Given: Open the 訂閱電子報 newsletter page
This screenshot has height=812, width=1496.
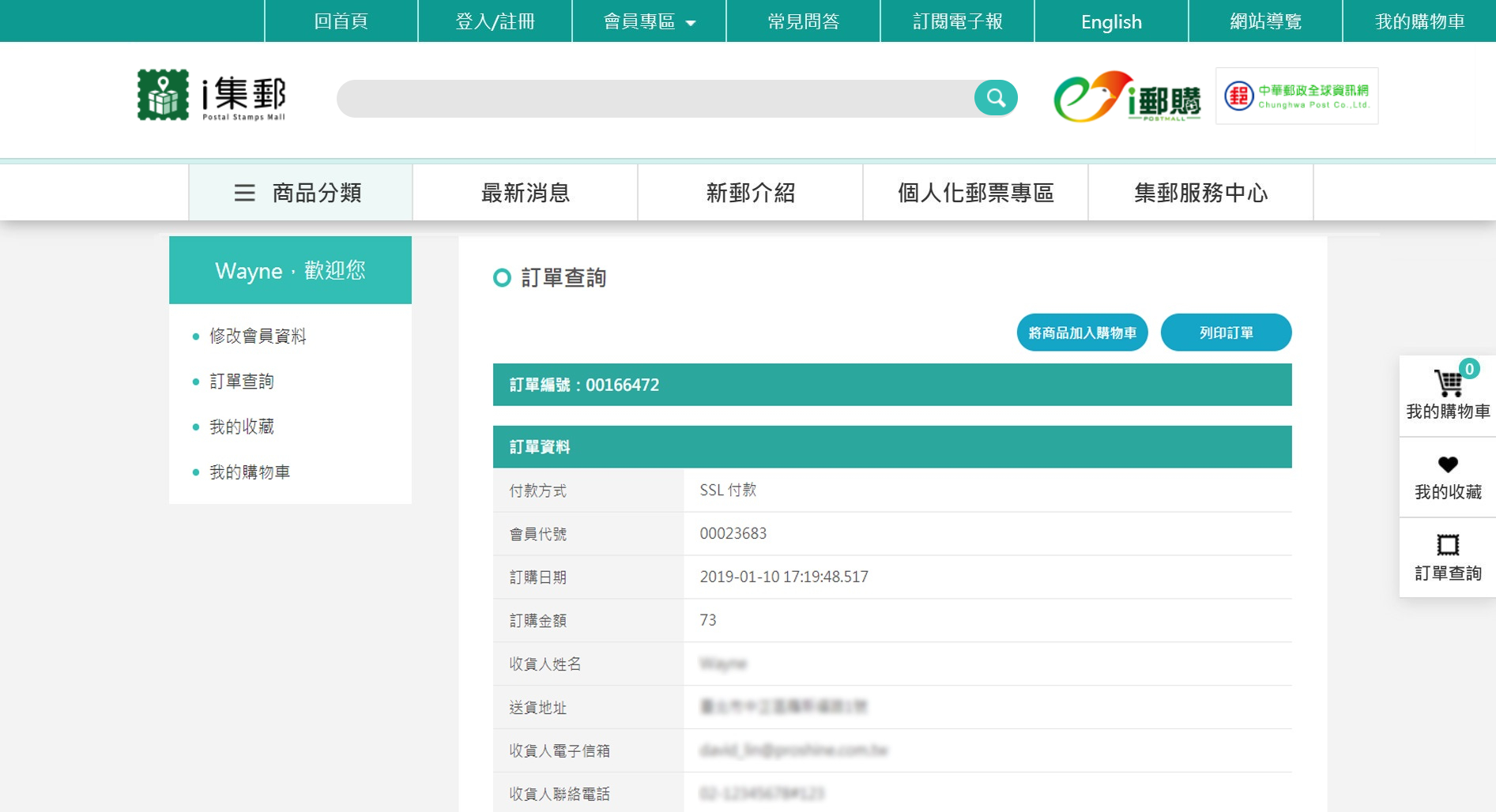Looking at the screenshot, I should click(957, 21).
